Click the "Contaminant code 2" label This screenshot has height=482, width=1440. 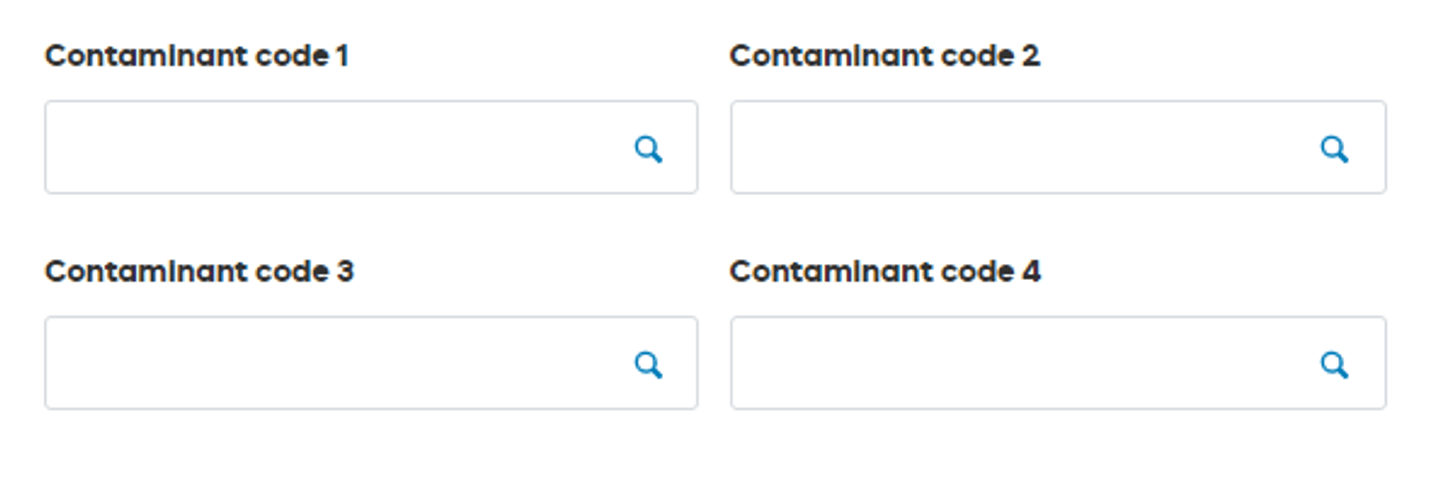pyautogui.click(x=885, y=56)
